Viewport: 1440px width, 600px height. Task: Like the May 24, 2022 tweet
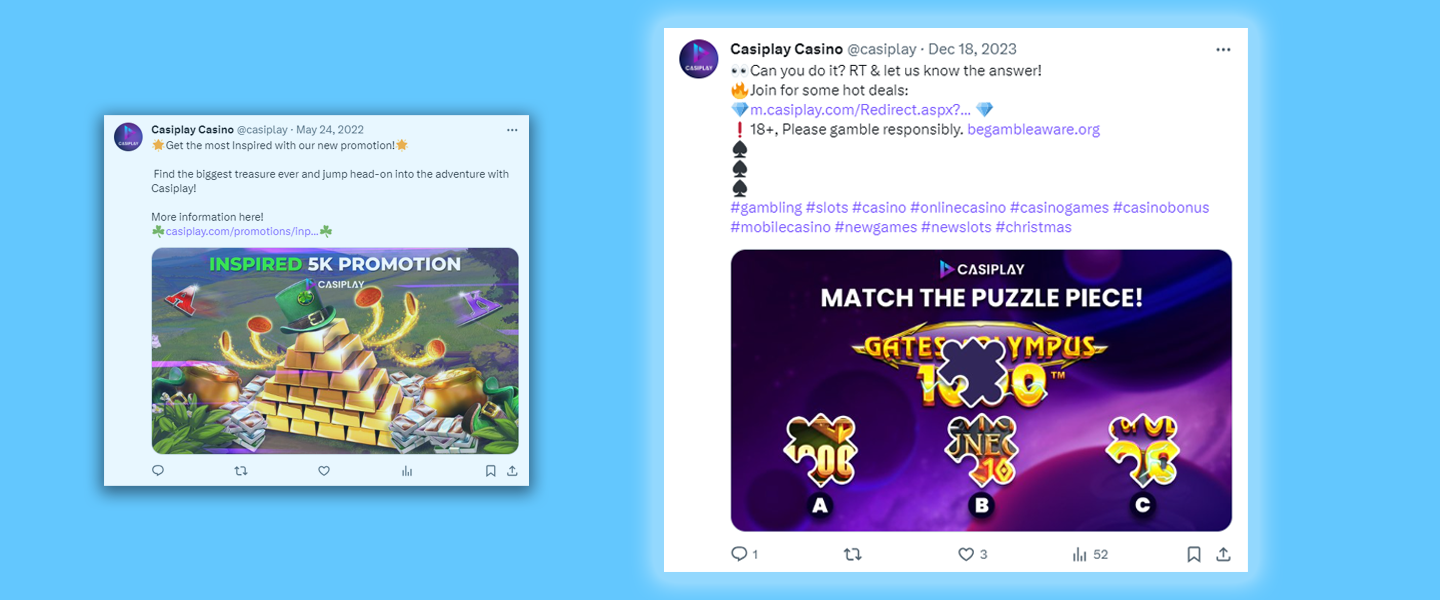(x=324, y=470)
